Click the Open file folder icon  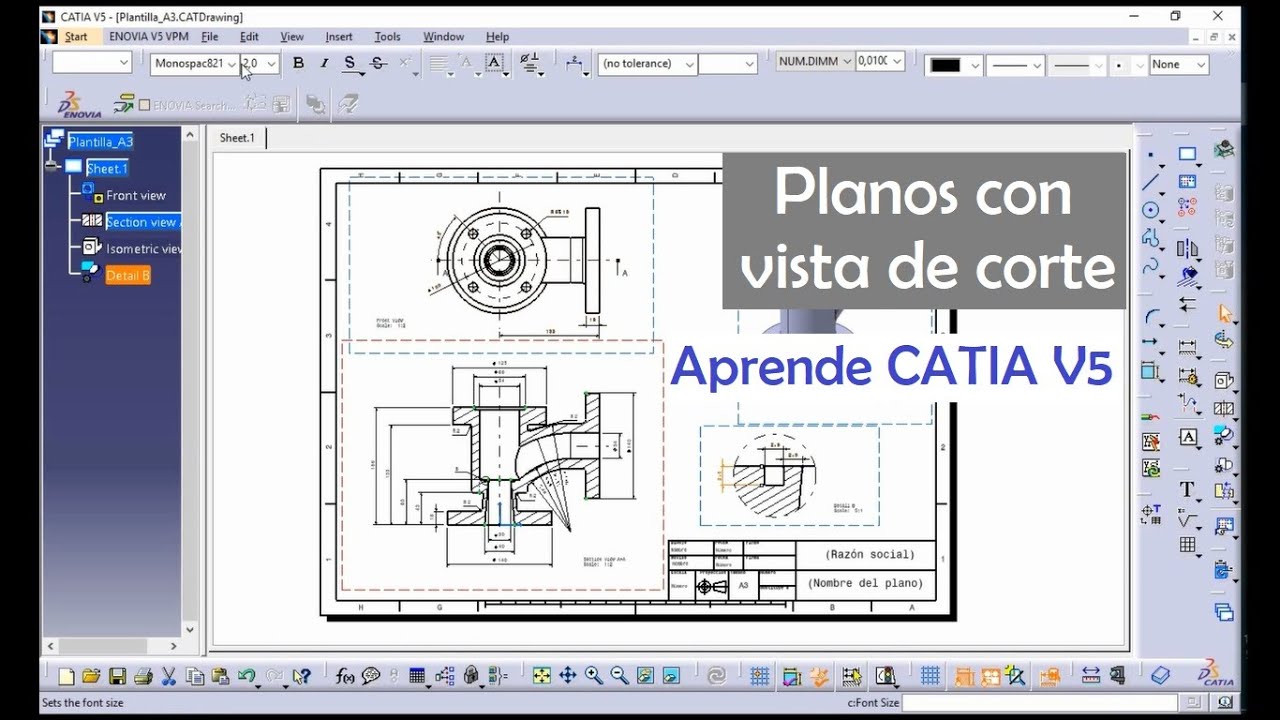click(x=91, y=676)
